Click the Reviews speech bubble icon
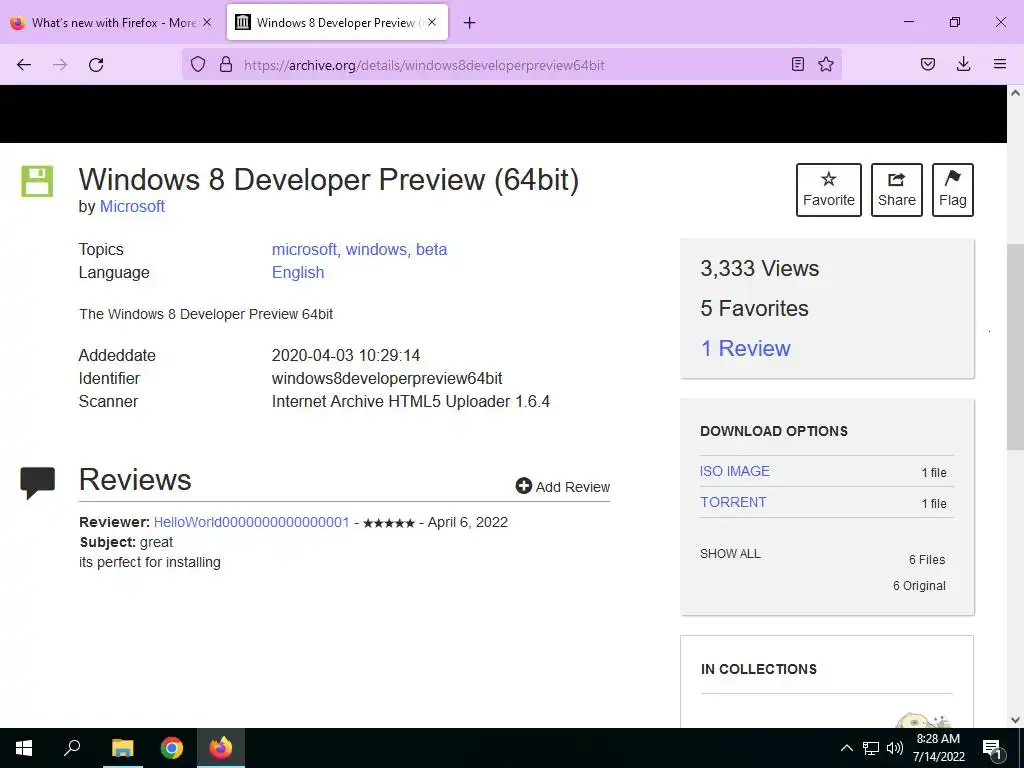 pos(37,483)
